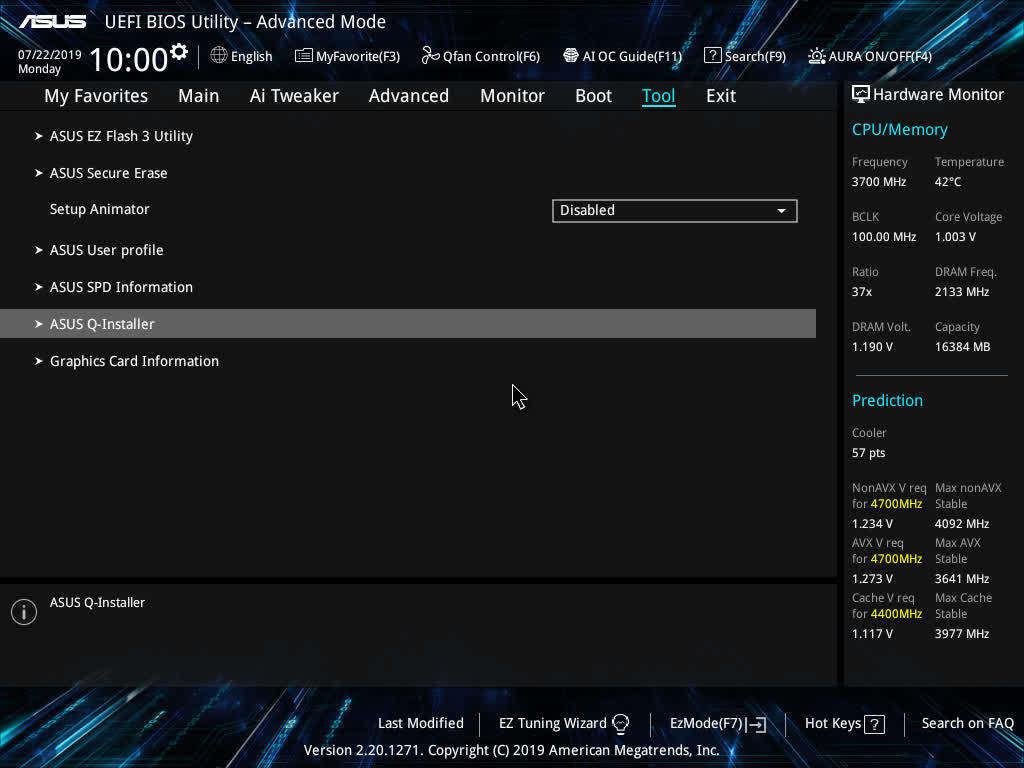Open the Ai Tweaker tab
The width and height of the screenshot is (1024, 768).
pos(294,96)
